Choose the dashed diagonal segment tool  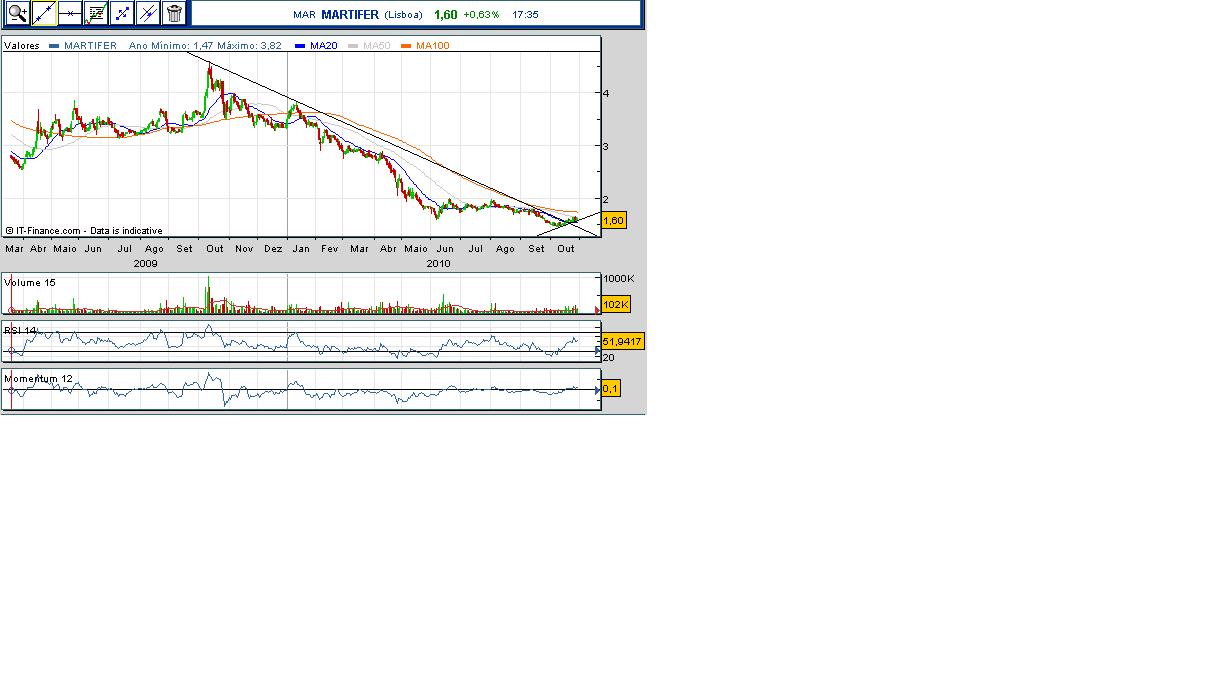click(122, 13)
